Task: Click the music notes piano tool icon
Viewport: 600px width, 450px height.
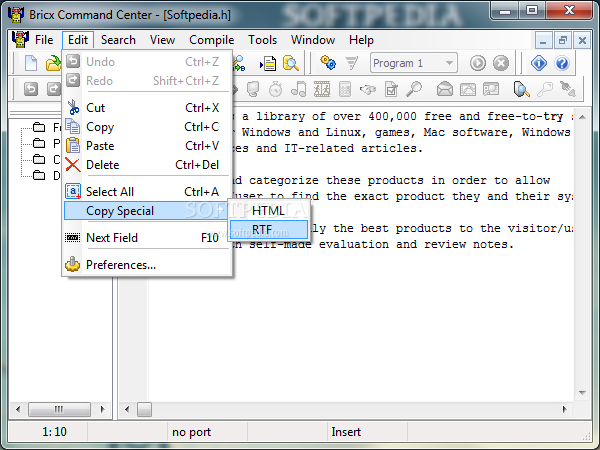Action: (x=298, y=89)
